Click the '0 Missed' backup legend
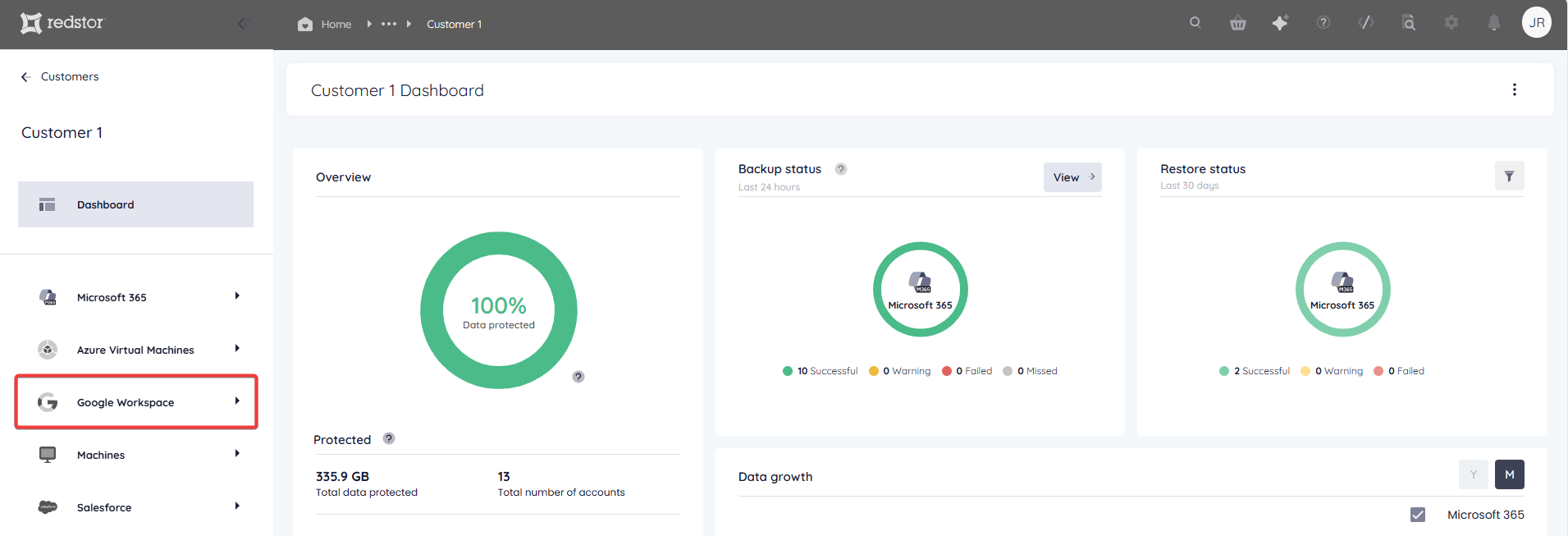This screenshot has width=1568, height=536. point(1030,371)
